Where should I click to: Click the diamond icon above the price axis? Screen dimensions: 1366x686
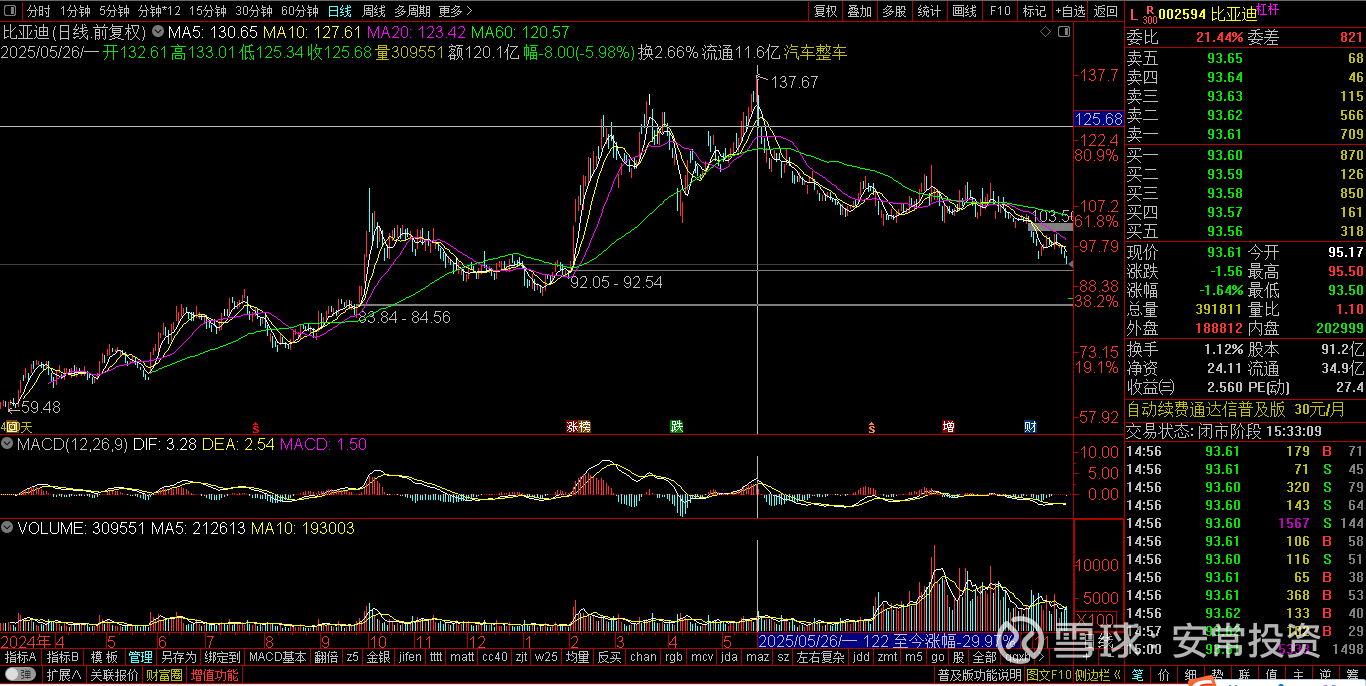pyautogui.click(x=1045, y=32)
